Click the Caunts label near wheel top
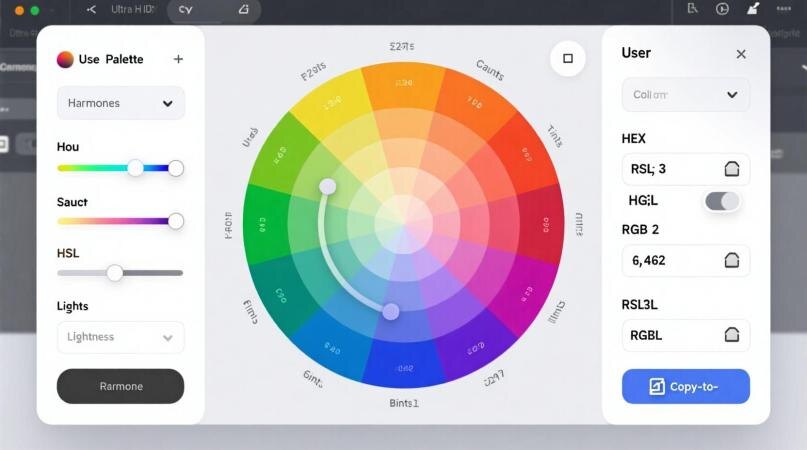The height and width of the screenshot is (450, 807). click(490, 70)
